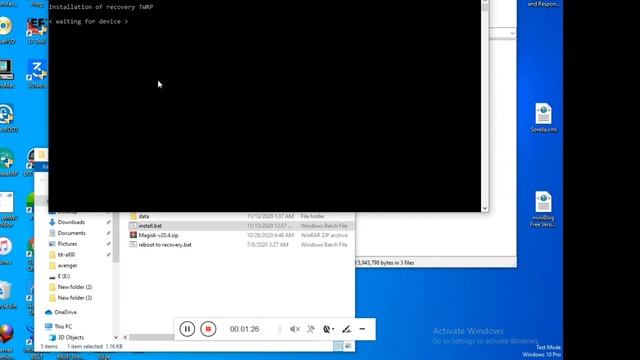The height and width of the screenshot is (360, 640).
Task: Open Downloads in the navigation pane
Action: [71, 222]
